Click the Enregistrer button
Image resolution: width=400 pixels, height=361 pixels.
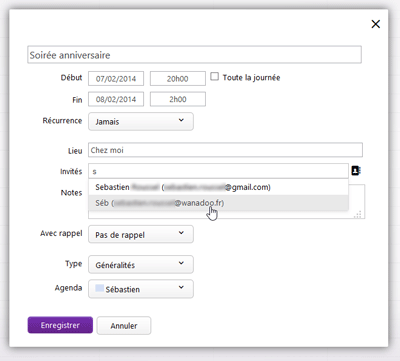tap(60, 325)
